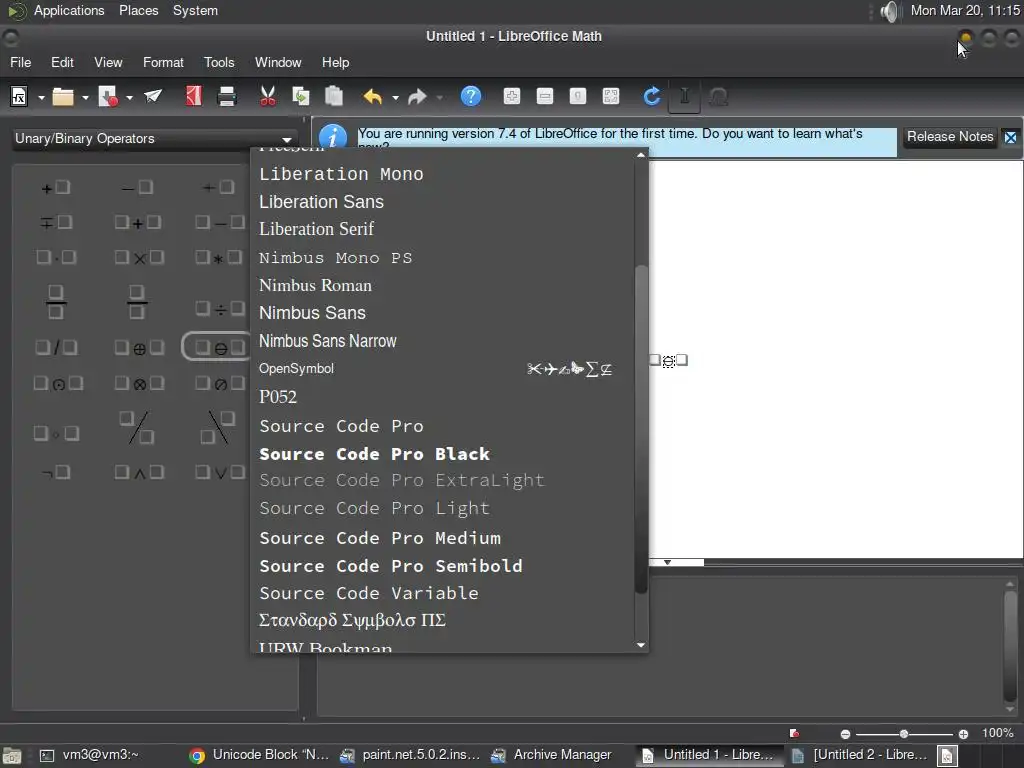Insert the logical NOT operator
Screen dimensions: 1024x768
[56, 472]
